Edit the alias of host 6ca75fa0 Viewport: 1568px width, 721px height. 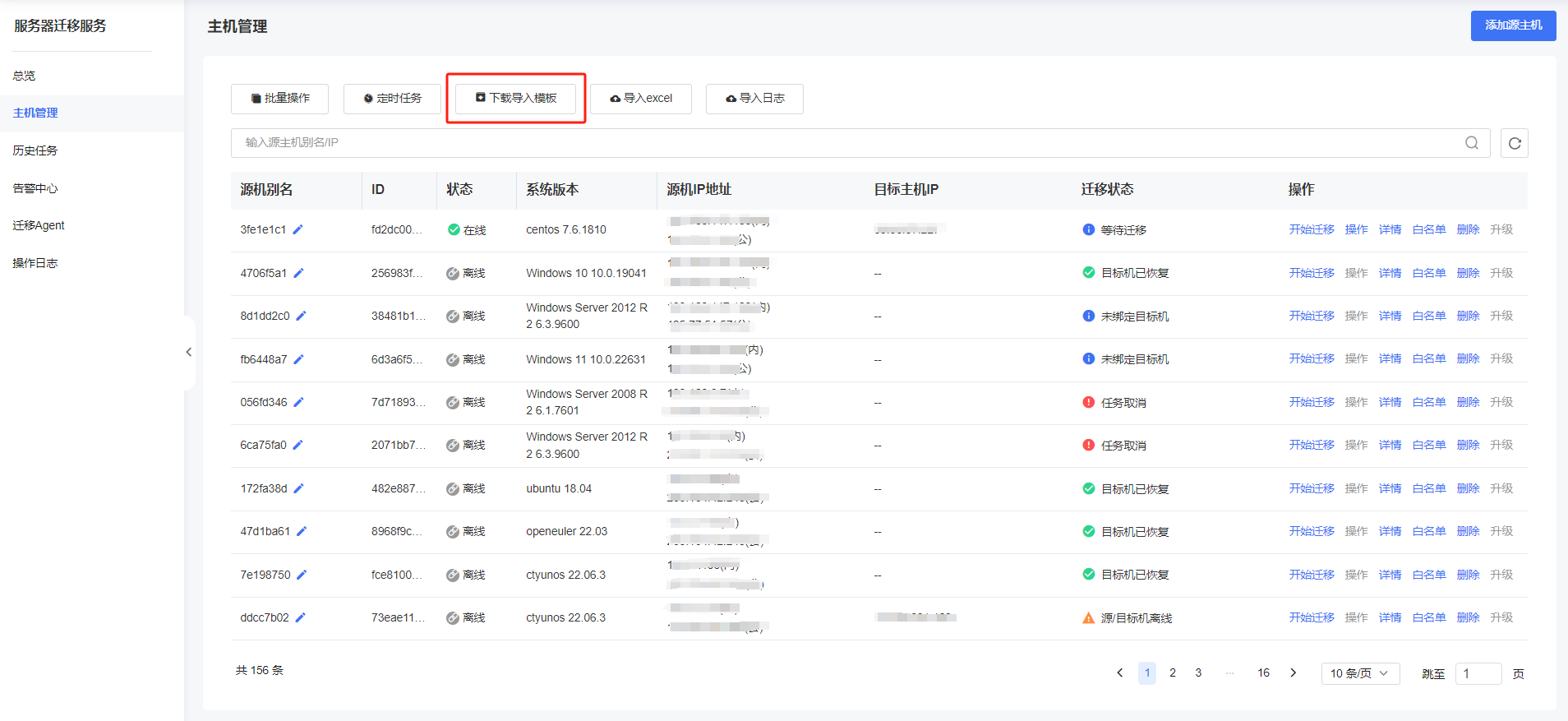pyautogui.click(x=297, y=445)
